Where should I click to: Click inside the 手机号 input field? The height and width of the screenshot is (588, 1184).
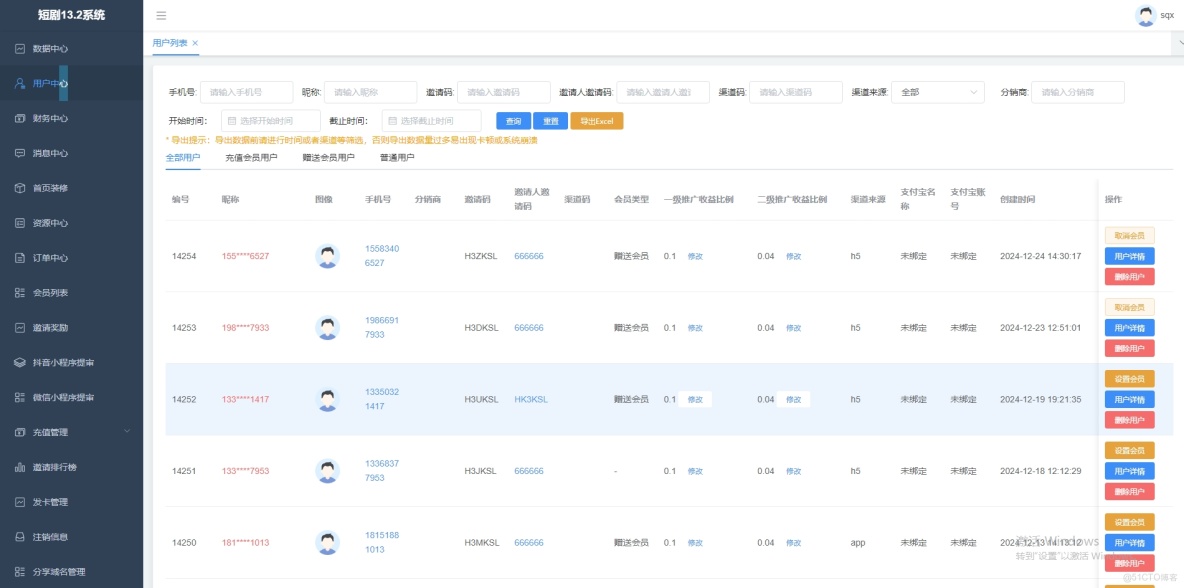pyautogui.click(x=245, y=91)
